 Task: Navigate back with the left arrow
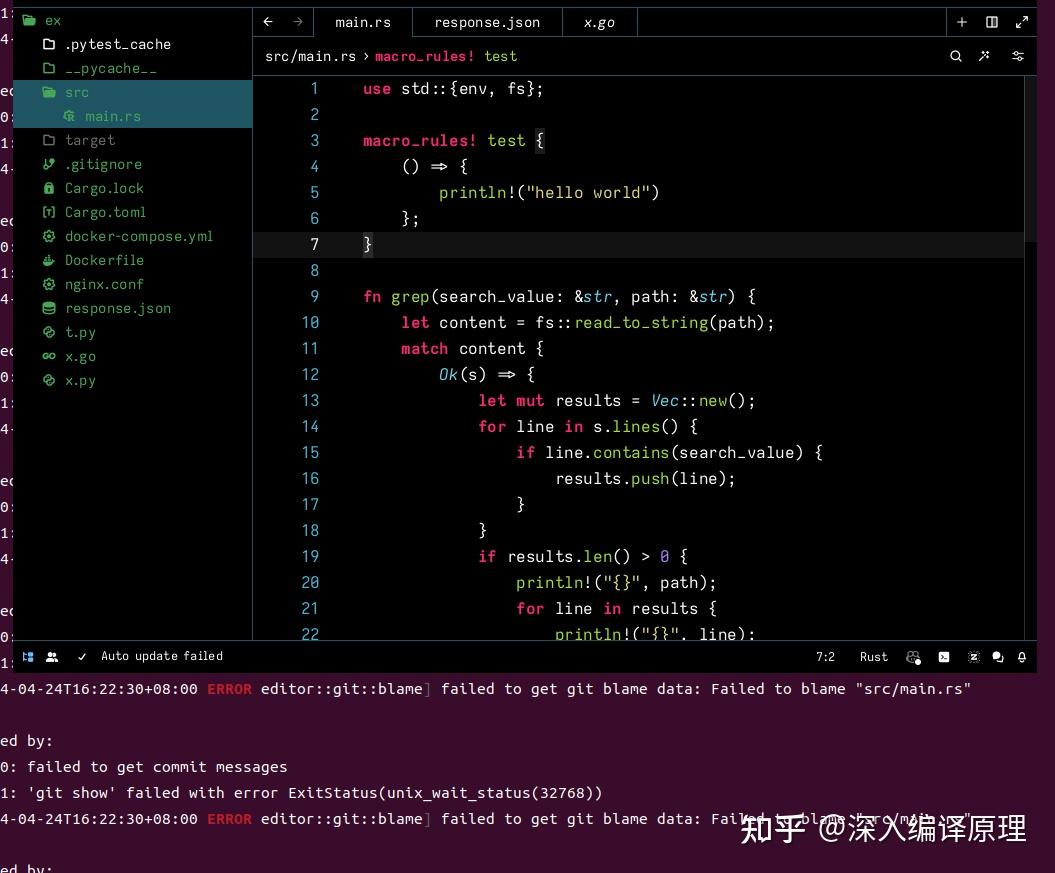[266, 21]
